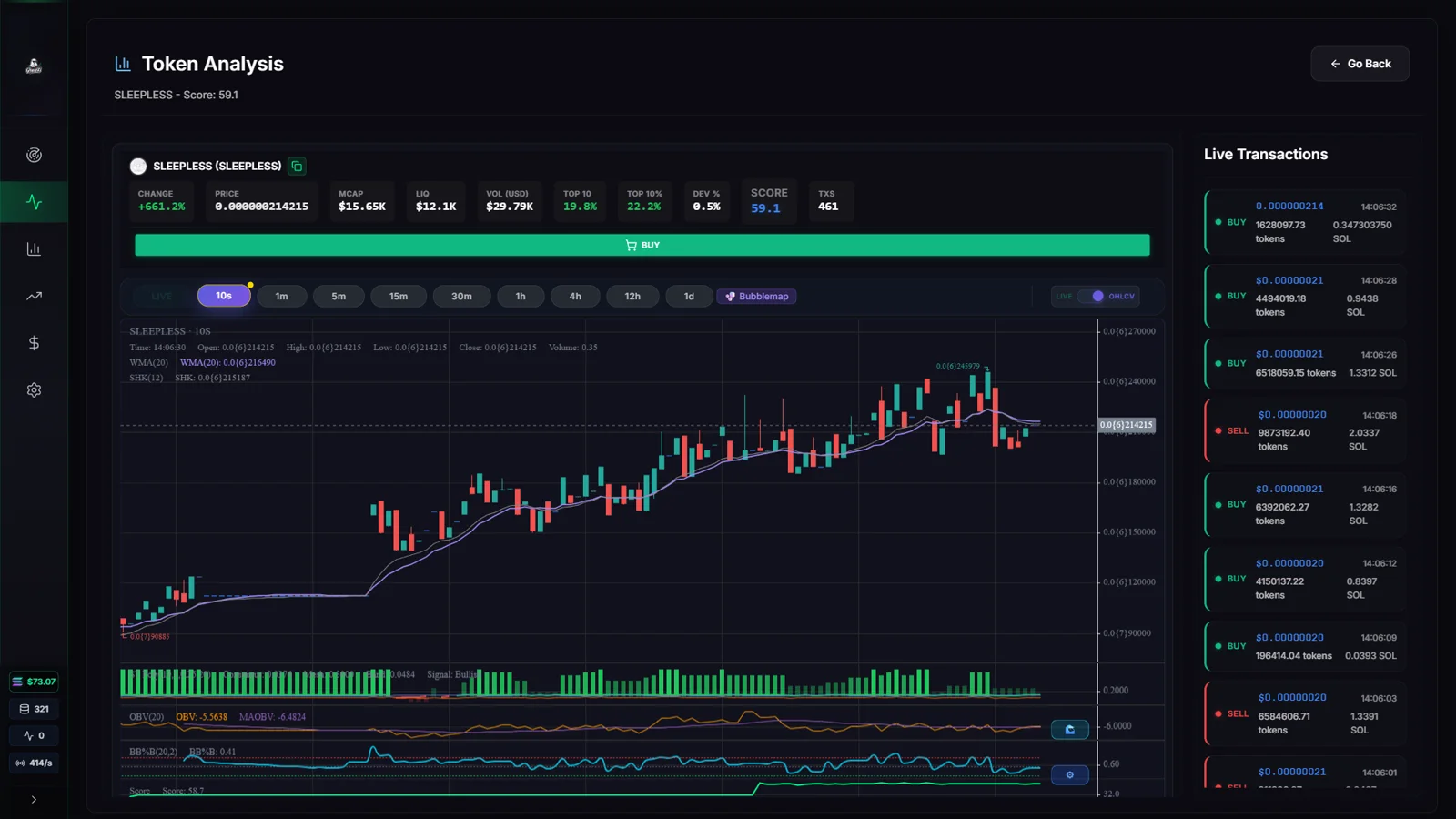Click the 0.0{6}245979 high marker on chart

(x=958, y=366)
